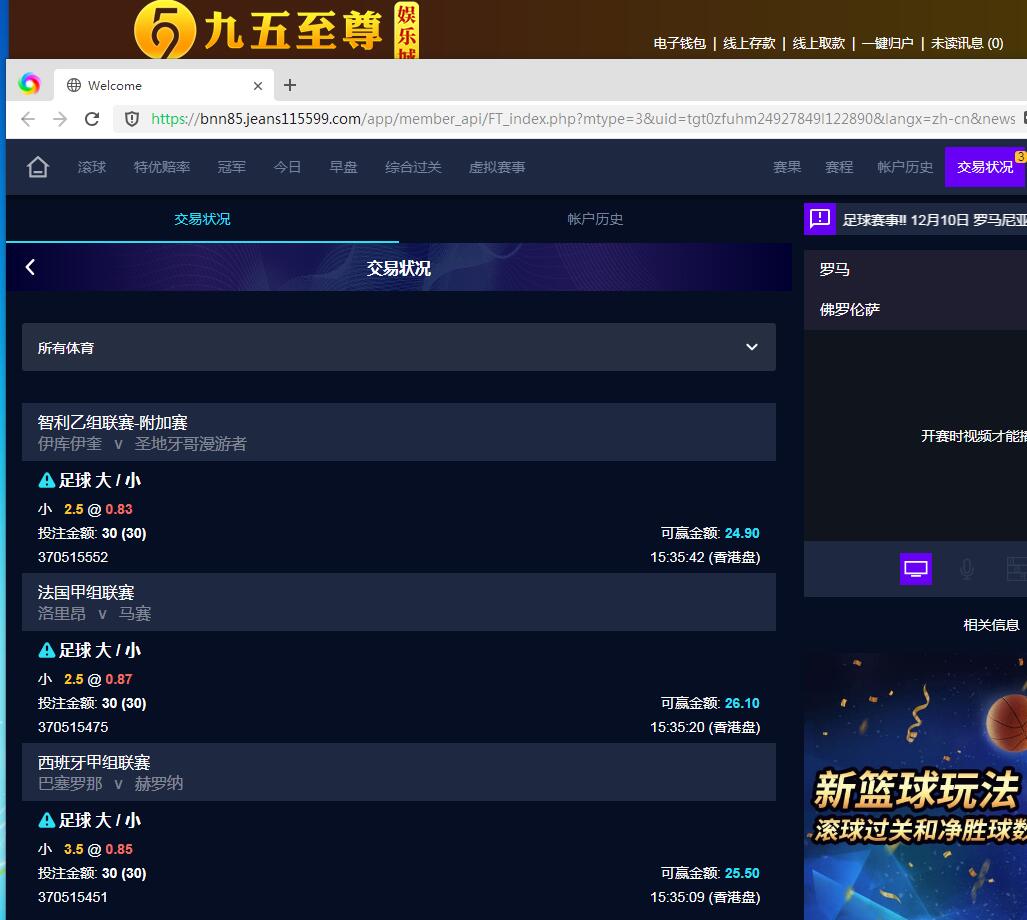Open the 早盘 menu

coord(343,167)
